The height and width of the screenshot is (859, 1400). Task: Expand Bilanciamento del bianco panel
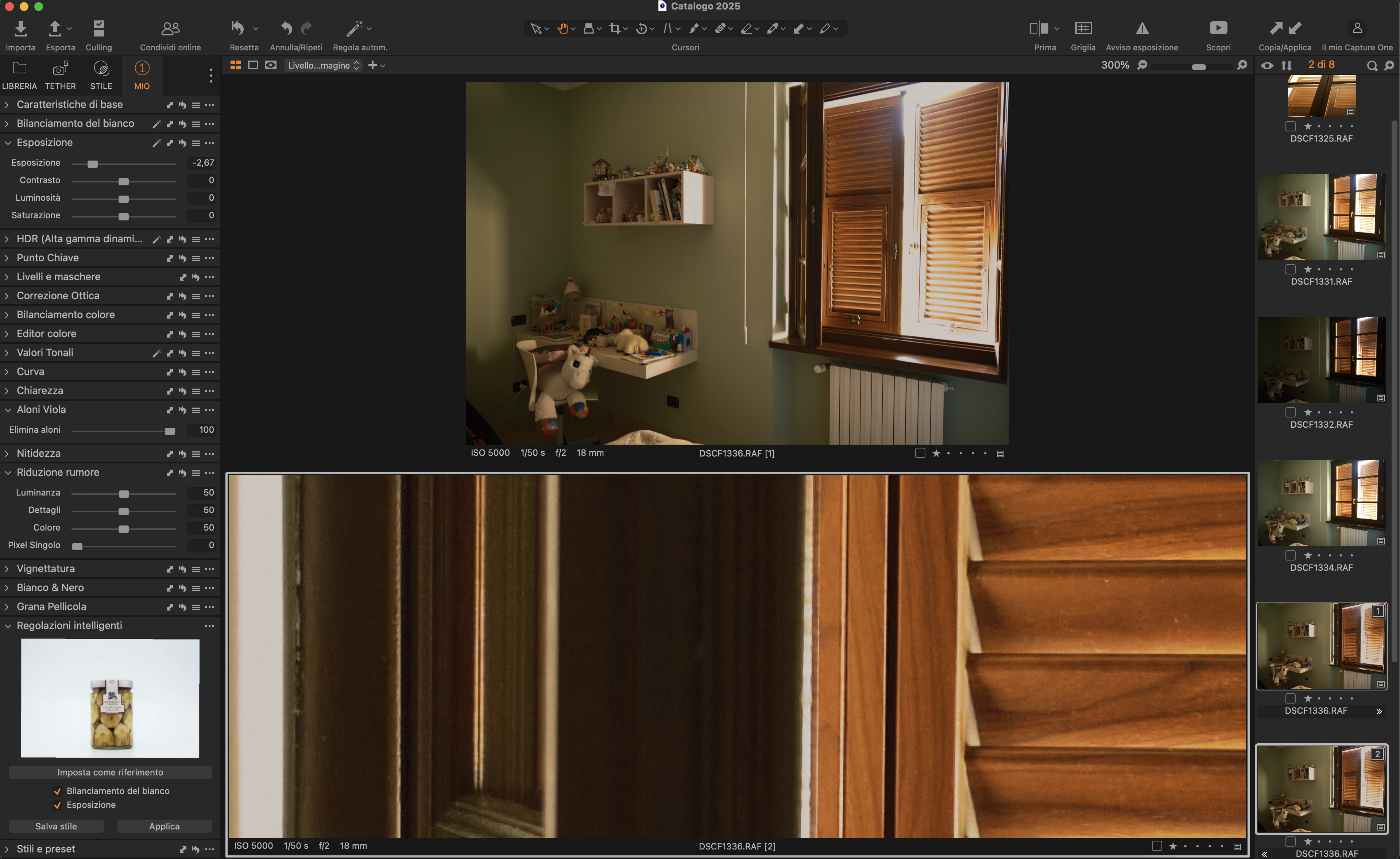pyautogui.click(x=7, y=124)
